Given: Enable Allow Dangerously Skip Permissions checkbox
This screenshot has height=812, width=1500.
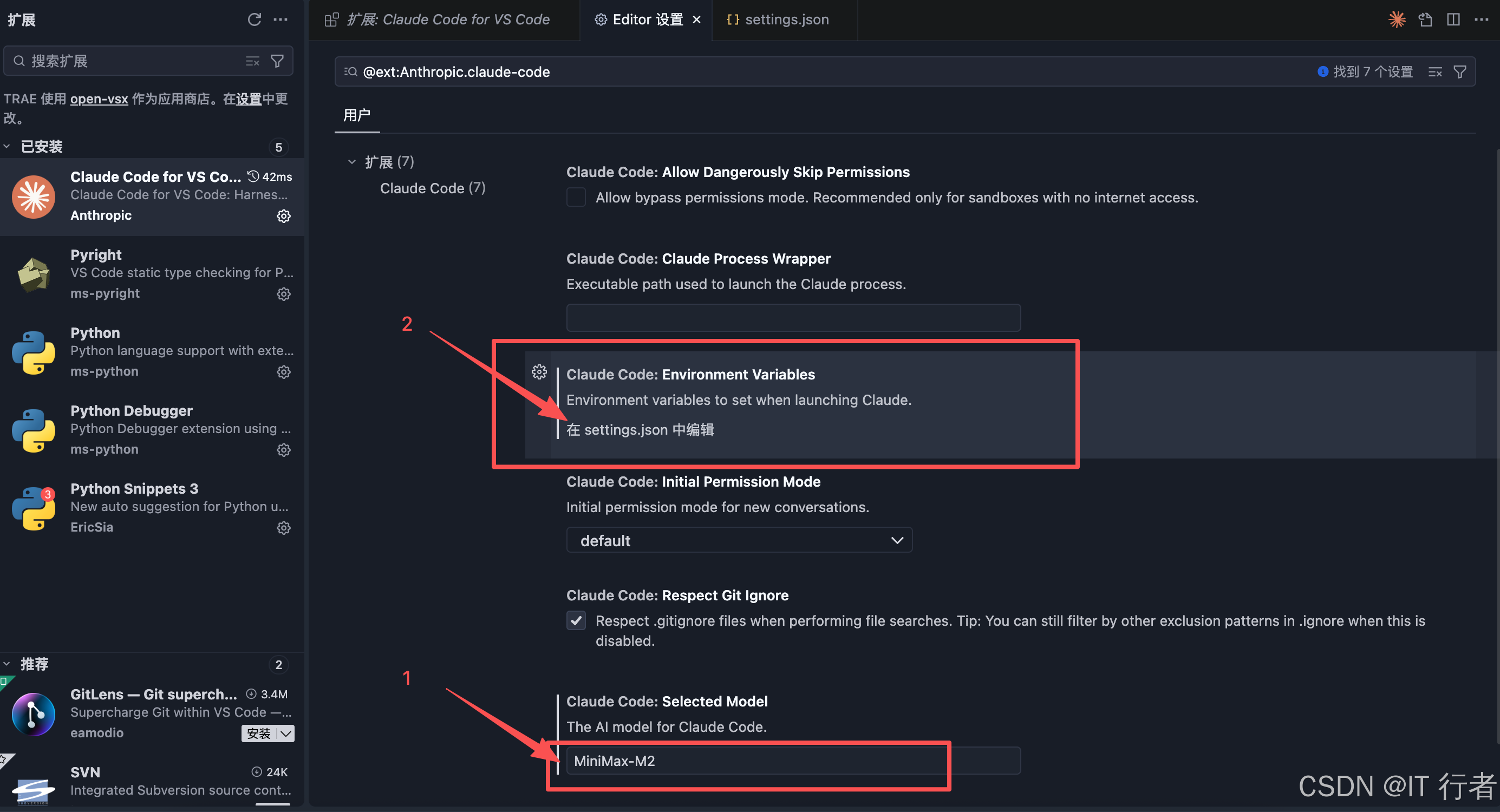Looking at the screenshot, I should 575,197.
